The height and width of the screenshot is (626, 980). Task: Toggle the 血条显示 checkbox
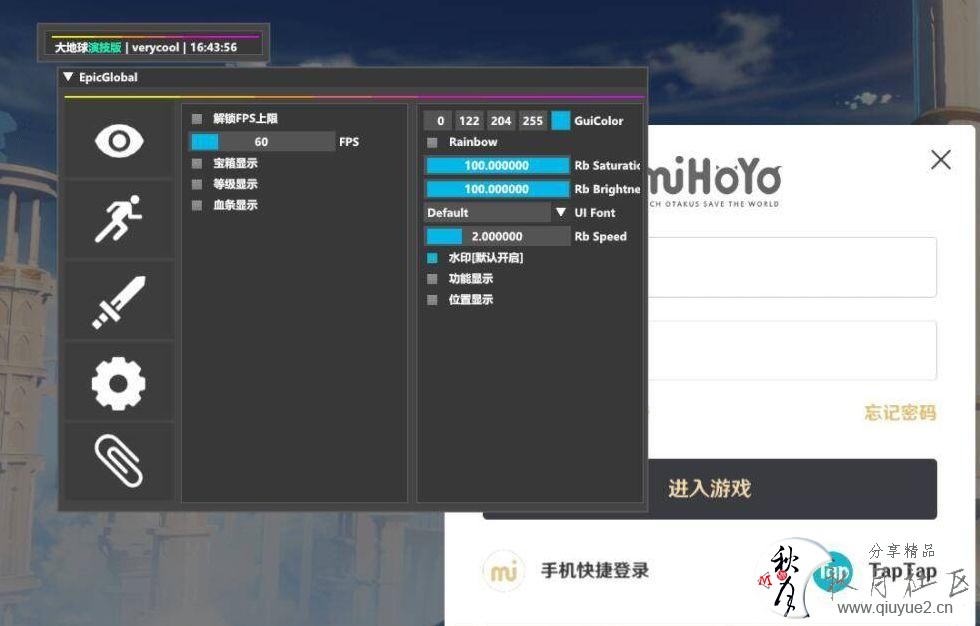point(197,205)
